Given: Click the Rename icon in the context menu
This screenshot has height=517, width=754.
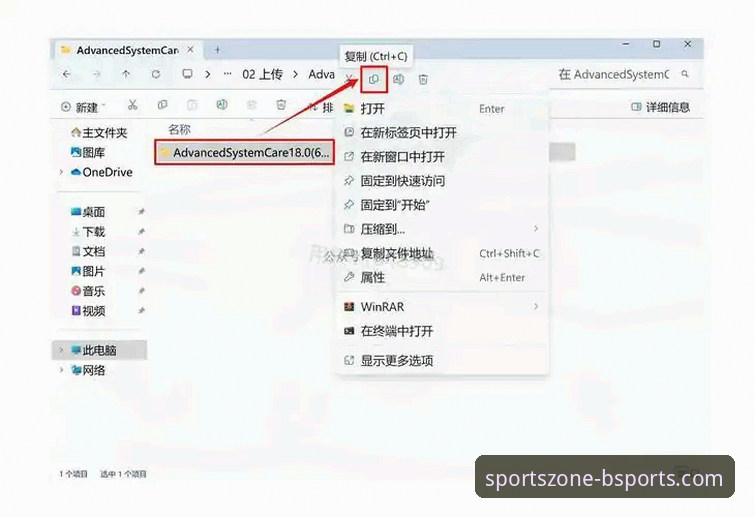Looking at the screenshot, I should (399, 79).
